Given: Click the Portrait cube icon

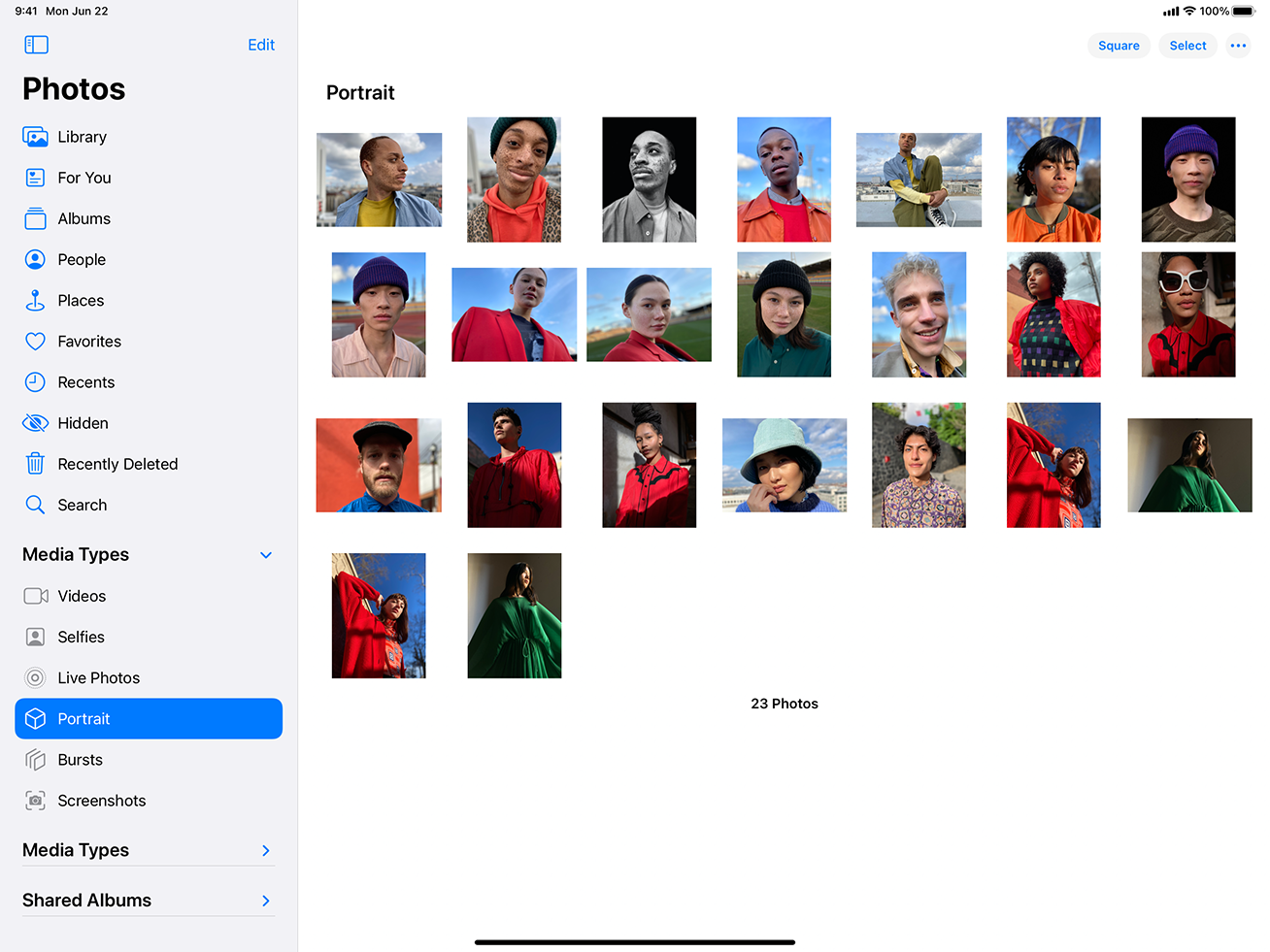Looking at the screenshot, I should (35, 719).
